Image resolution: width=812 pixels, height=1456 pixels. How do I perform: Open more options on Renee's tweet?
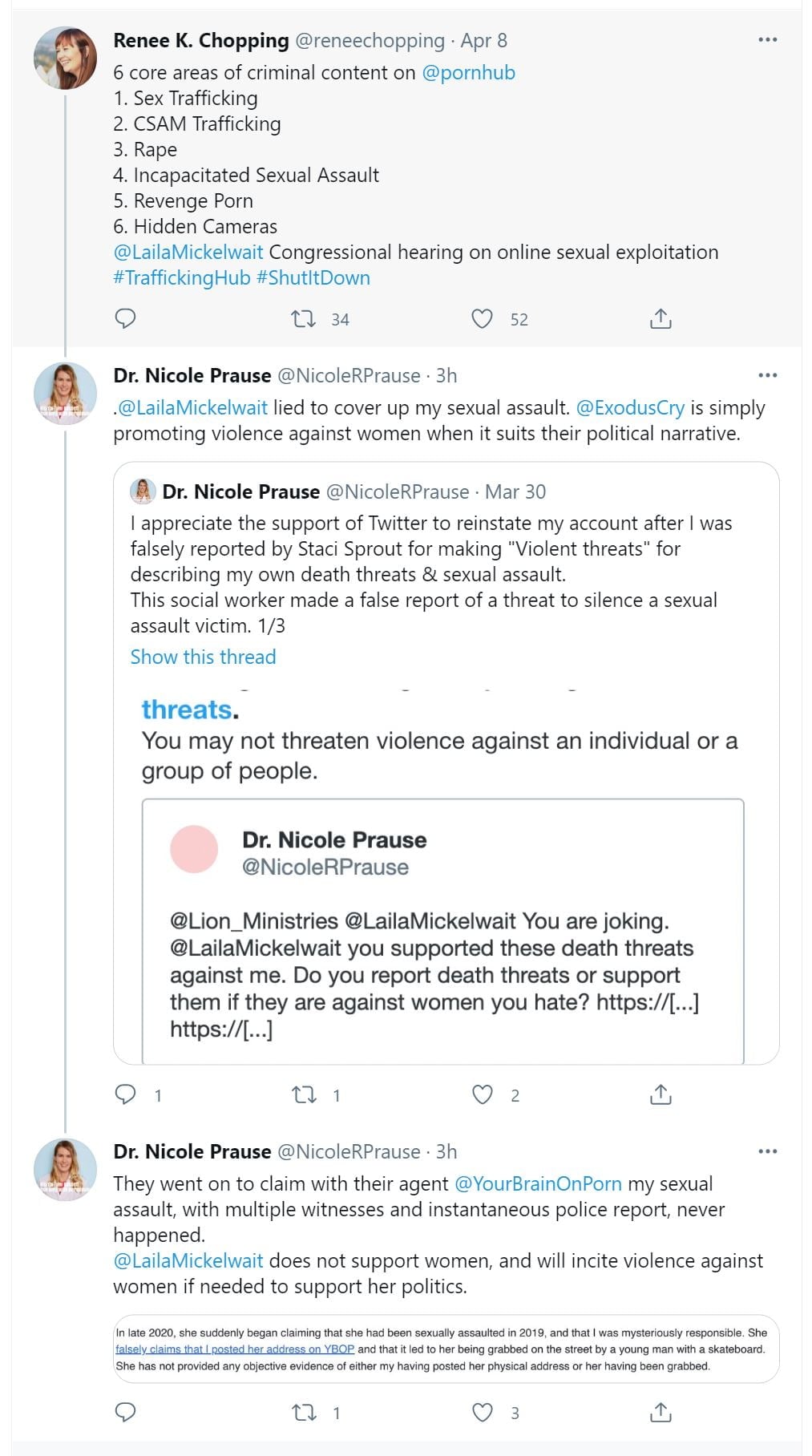[x=767, y=40]
